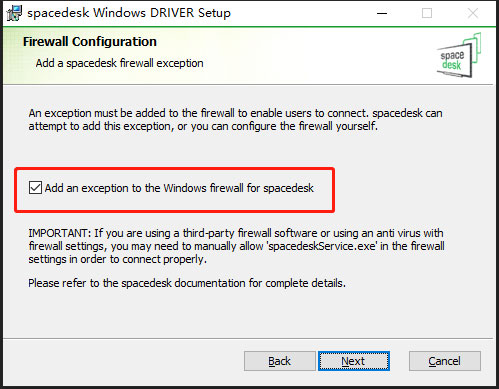
Task: Close the spacedesk setup dialog
Action: [473, 13]
